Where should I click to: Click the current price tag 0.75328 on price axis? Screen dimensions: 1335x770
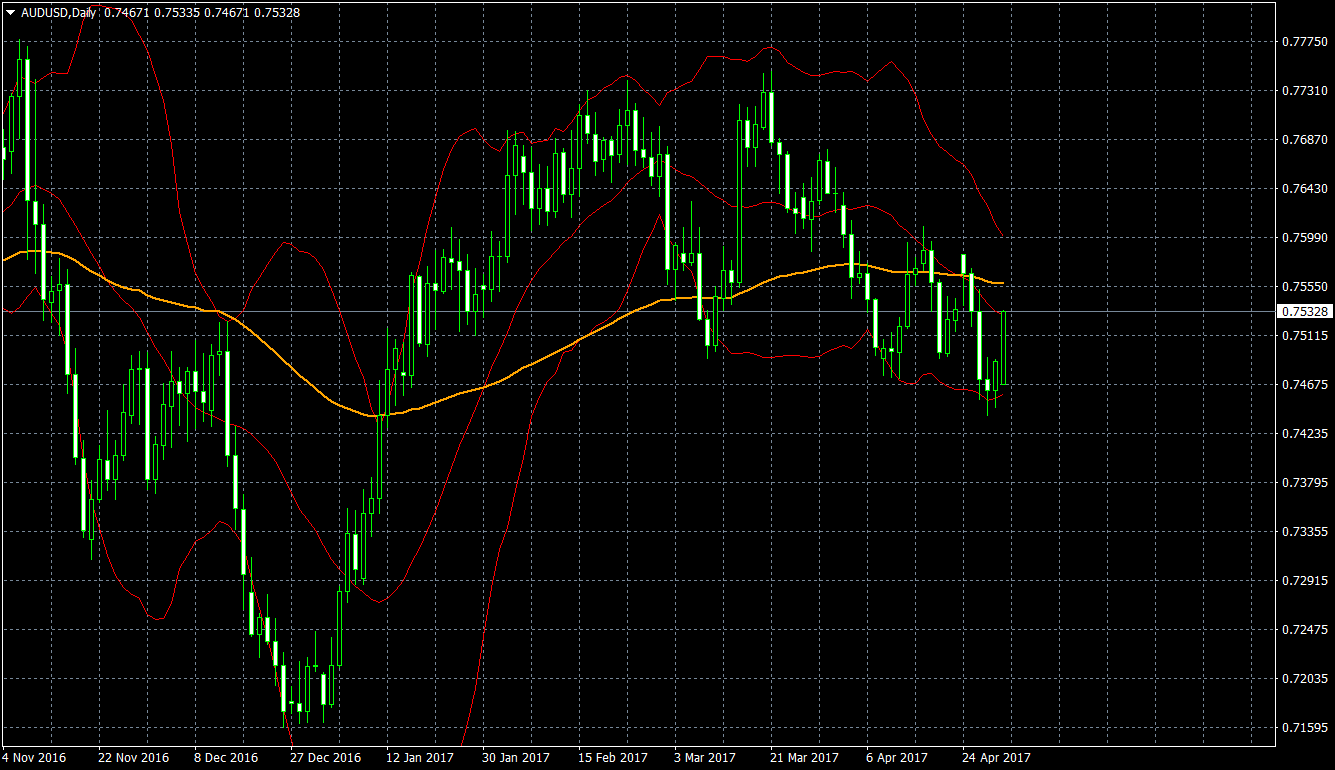(x=1304, y=311)
